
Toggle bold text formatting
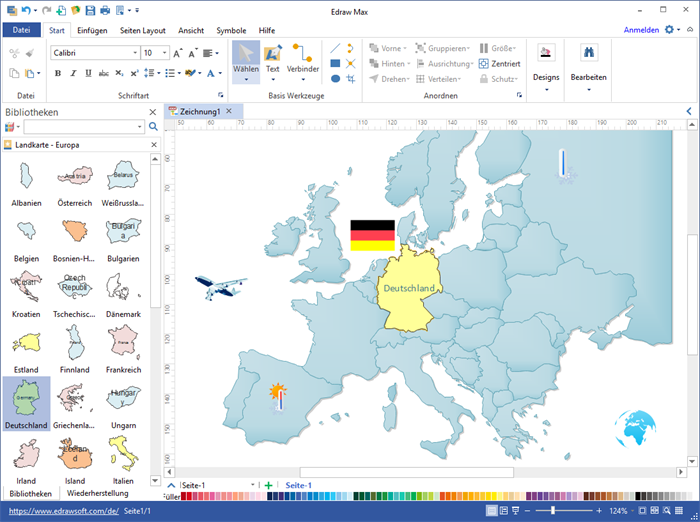tap(57, 73)
